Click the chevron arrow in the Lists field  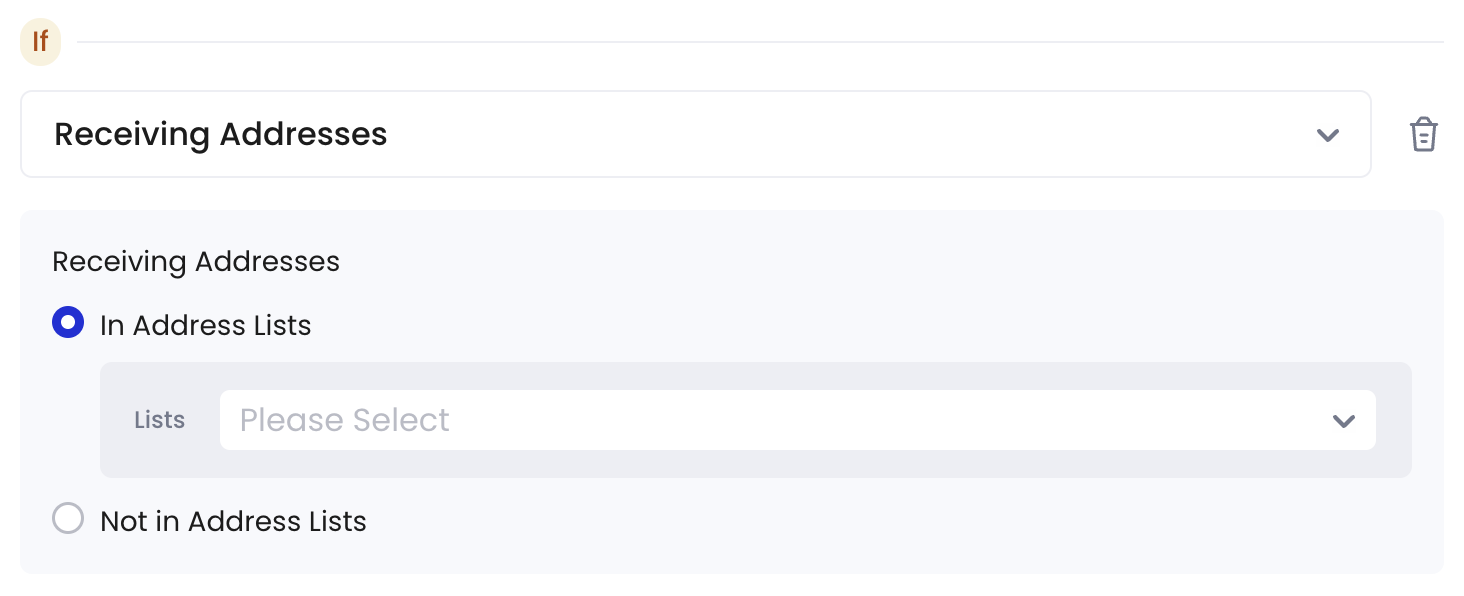click(x=1343, y=421)
